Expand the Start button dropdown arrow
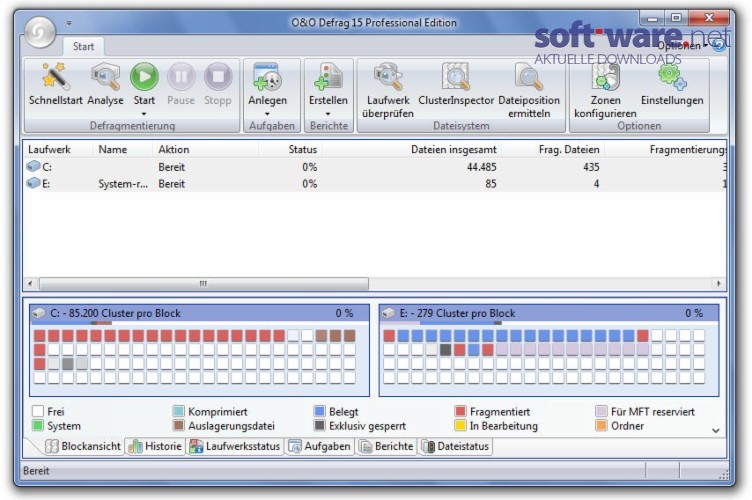The width and height of the screenshot is (752, 500). point(144,114)
